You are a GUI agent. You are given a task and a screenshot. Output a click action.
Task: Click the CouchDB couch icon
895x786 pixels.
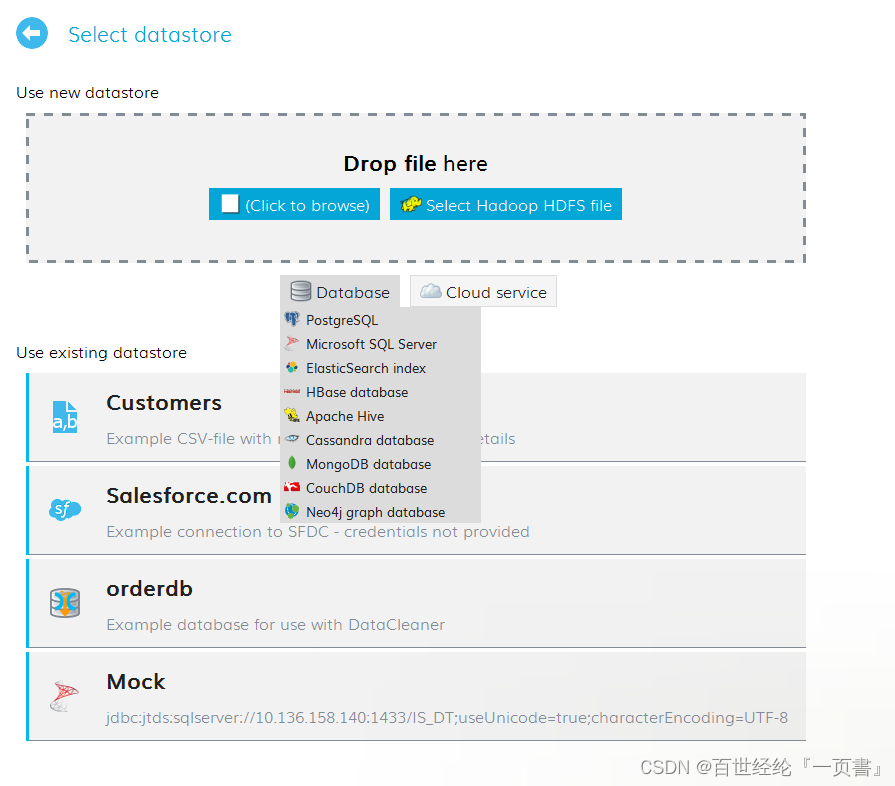coord(292,487)
